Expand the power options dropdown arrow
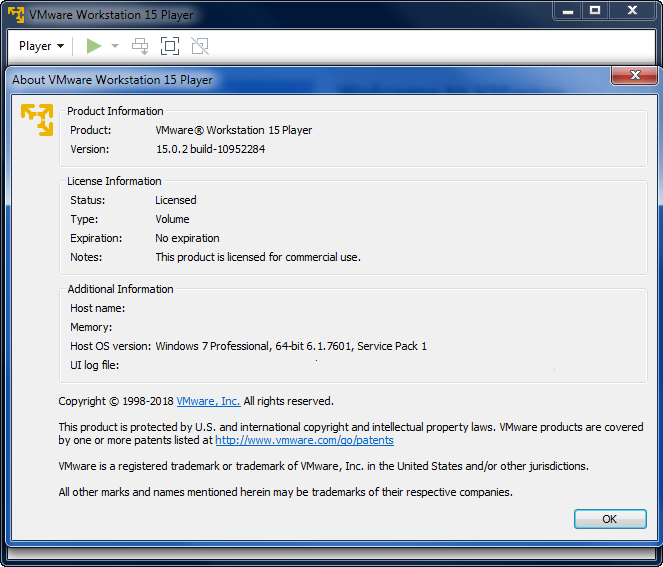The image size is (663, 567). click(x=115, y=46)
